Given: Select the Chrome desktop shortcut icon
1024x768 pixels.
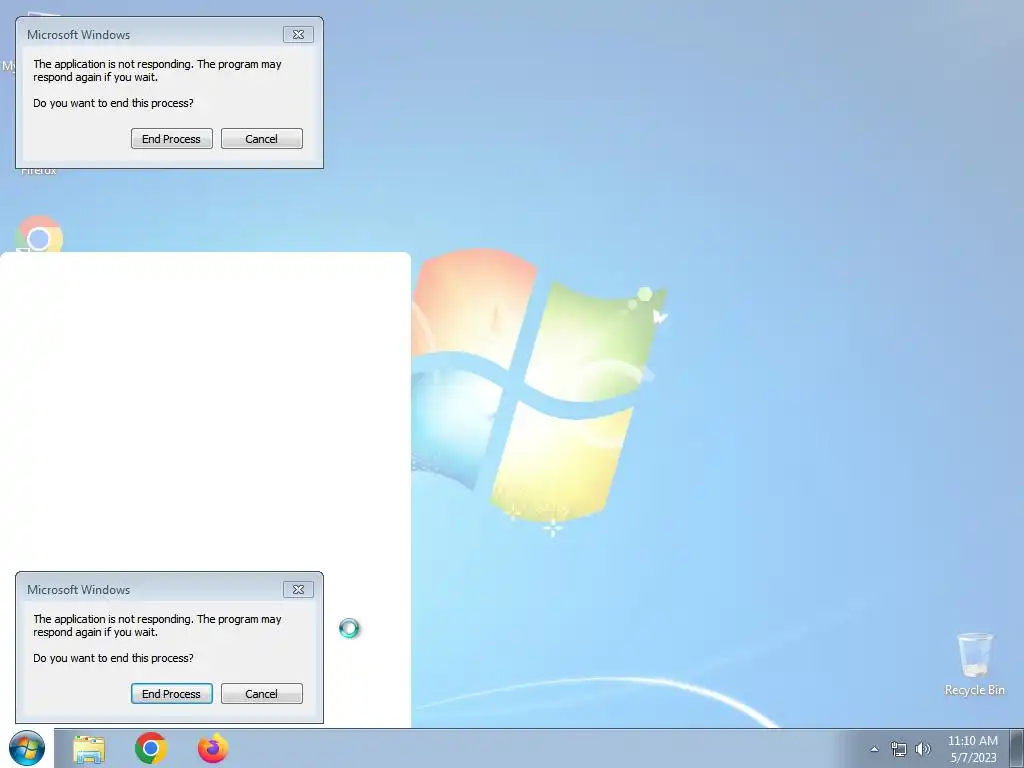Looking at the screenshot, I should point(39,234).
